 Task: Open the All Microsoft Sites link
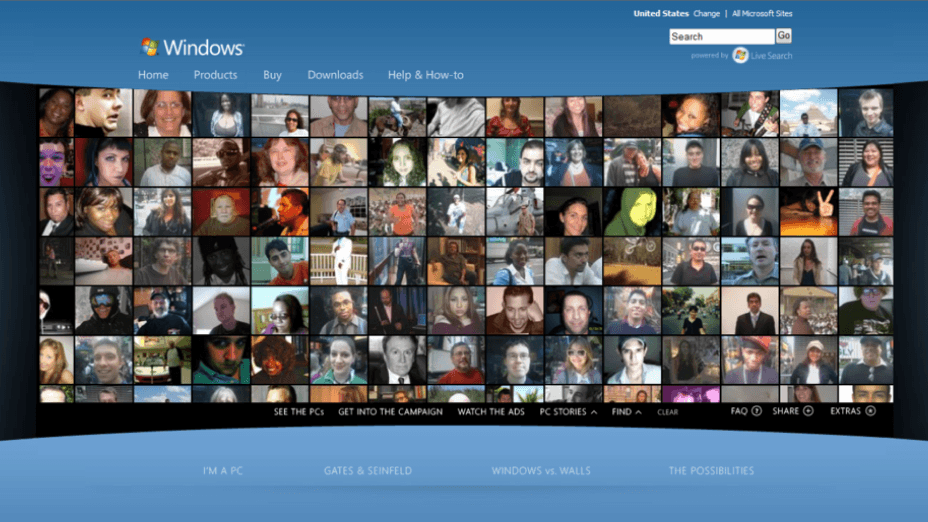click(x=762, y=14)
